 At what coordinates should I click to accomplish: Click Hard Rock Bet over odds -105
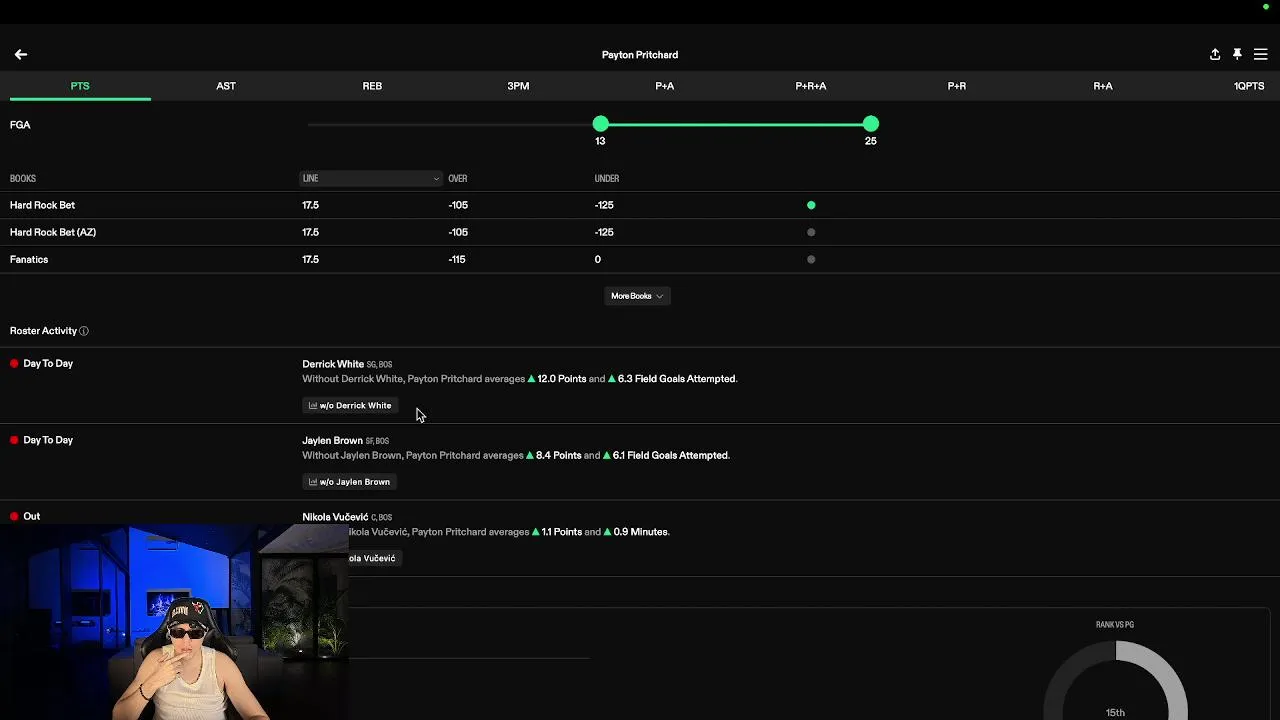(458, 205)
